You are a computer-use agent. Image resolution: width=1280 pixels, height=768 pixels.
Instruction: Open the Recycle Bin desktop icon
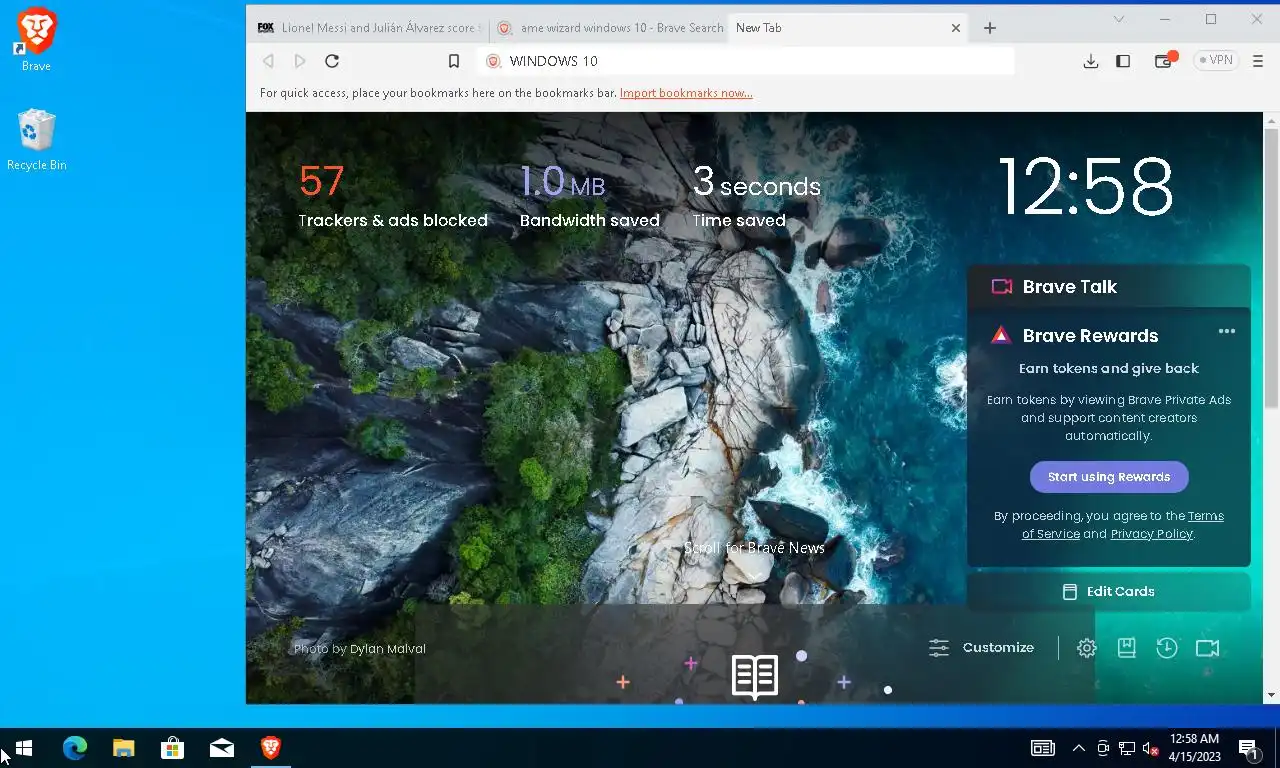[36, 140]
